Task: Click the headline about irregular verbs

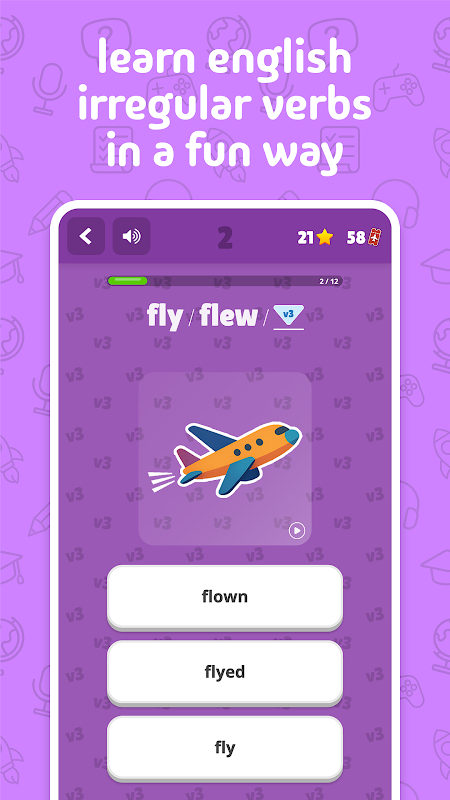Action: [x=225, y=106]
